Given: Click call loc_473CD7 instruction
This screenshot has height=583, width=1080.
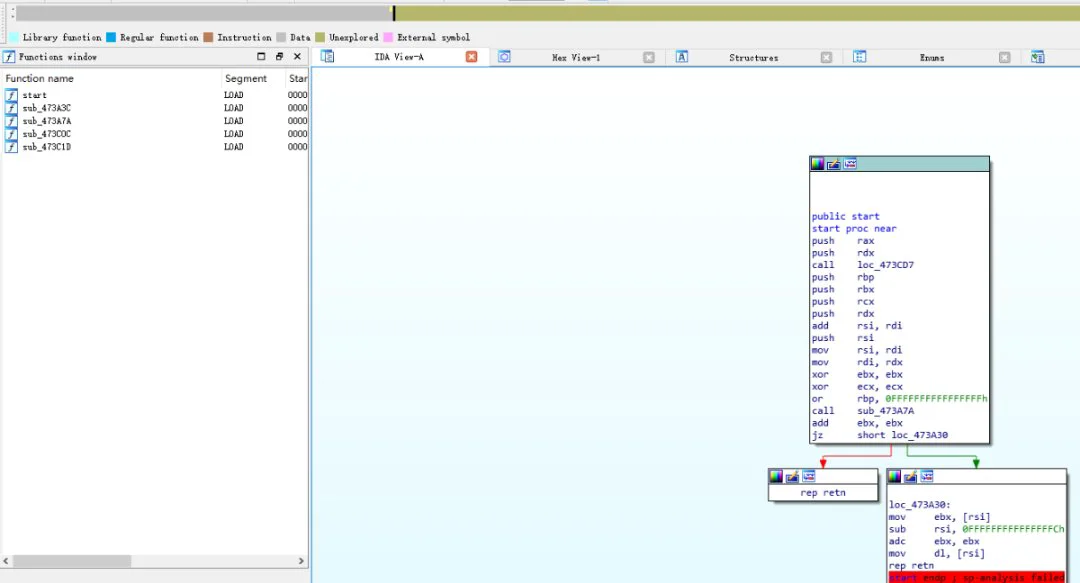Looking at the screenshot, I should click(x=863, y=265).
